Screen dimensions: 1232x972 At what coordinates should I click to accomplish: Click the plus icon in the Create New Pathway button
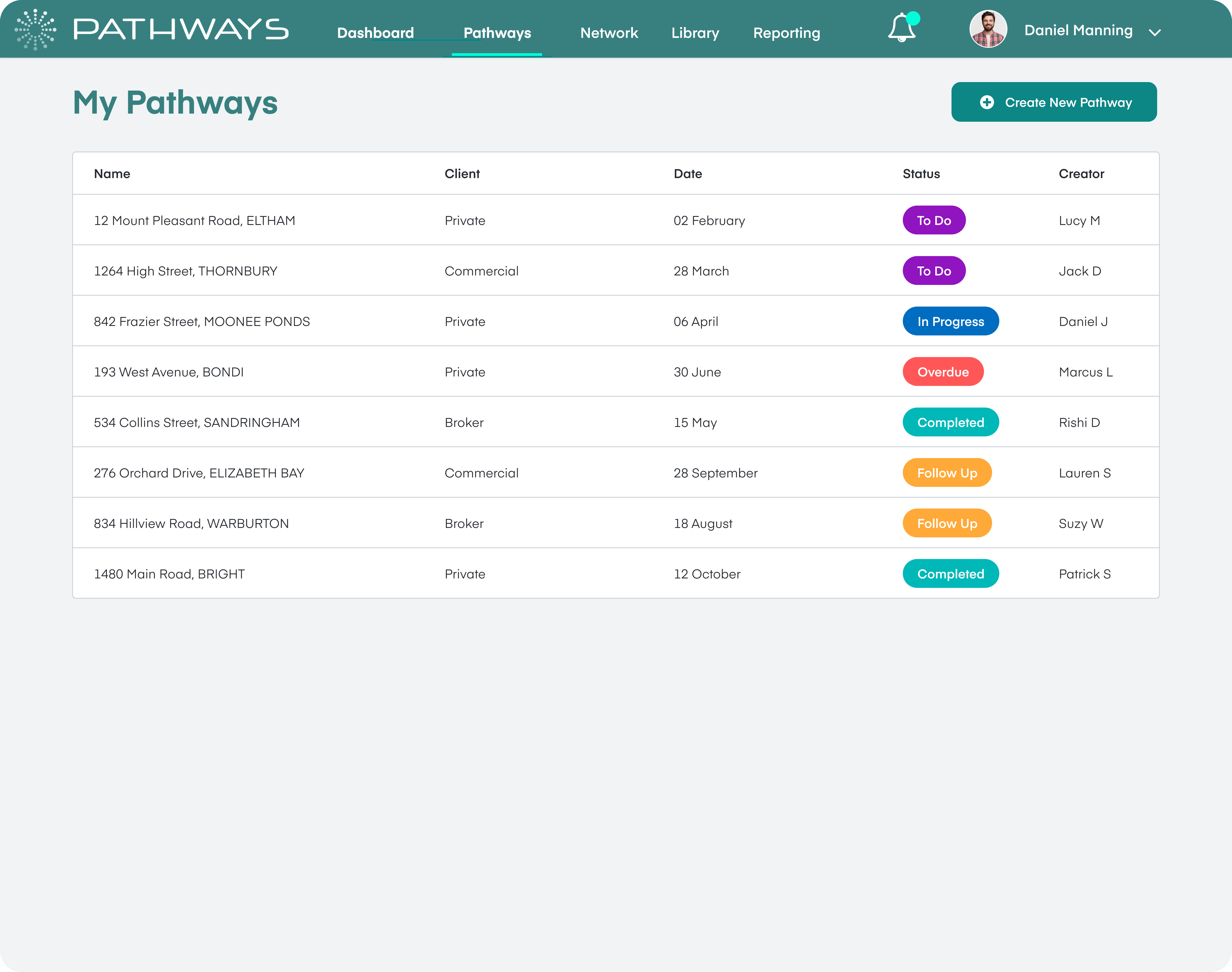pos(987,102)
